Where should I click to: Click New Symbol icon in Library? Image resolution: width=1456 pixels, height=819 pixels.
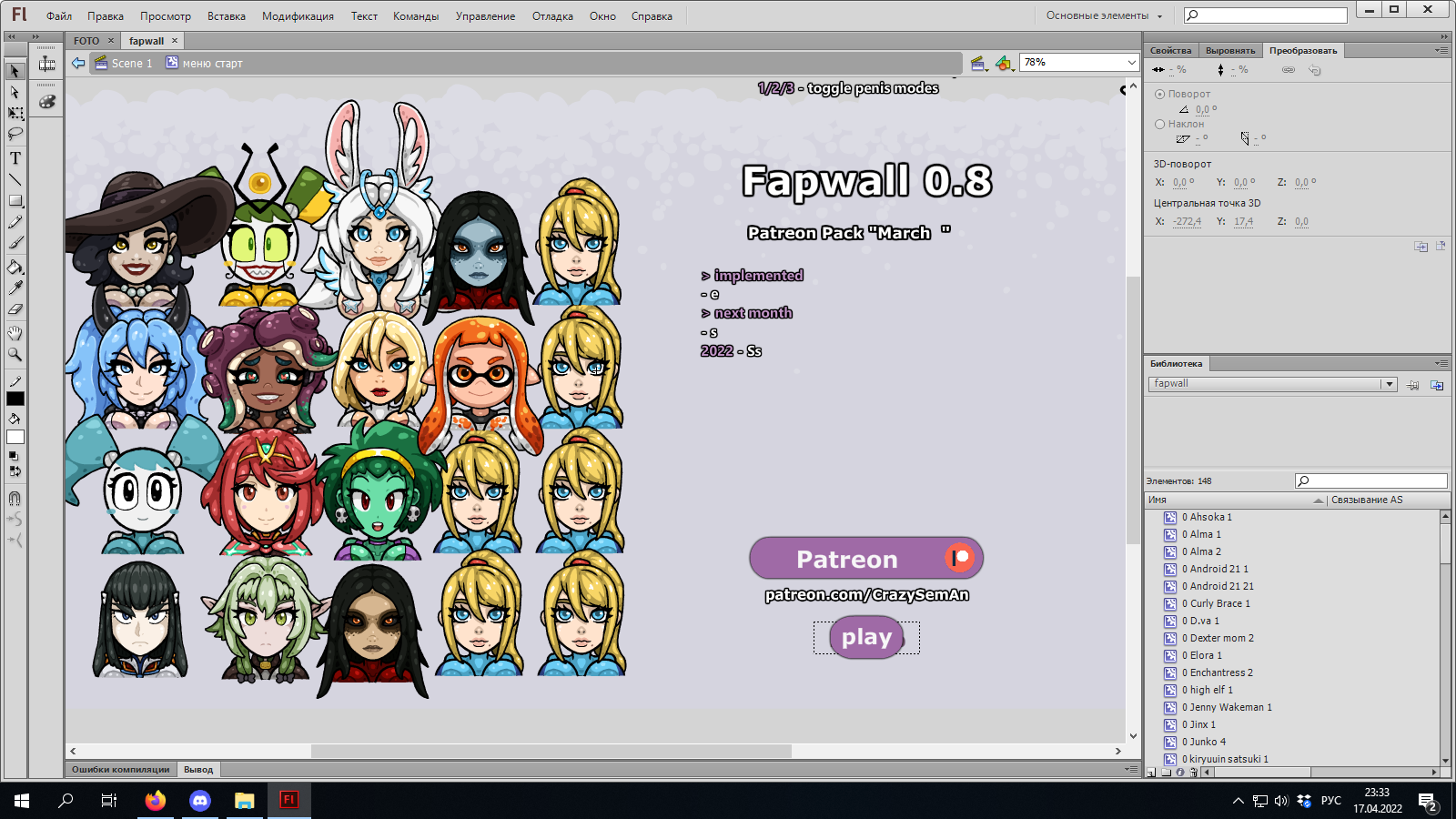(x=1151, y=773)
